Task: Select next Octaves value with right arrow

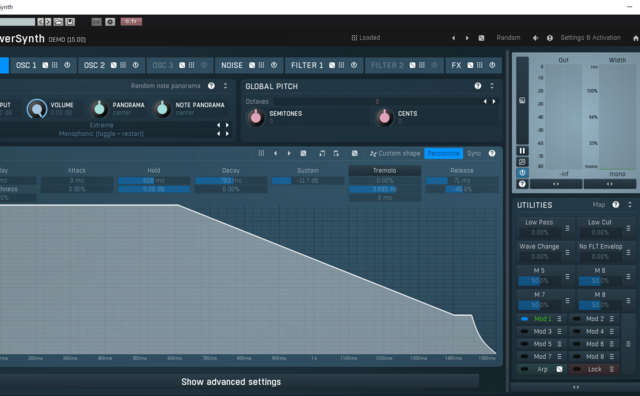Action: pyautogui.click(x=494, y=101)
